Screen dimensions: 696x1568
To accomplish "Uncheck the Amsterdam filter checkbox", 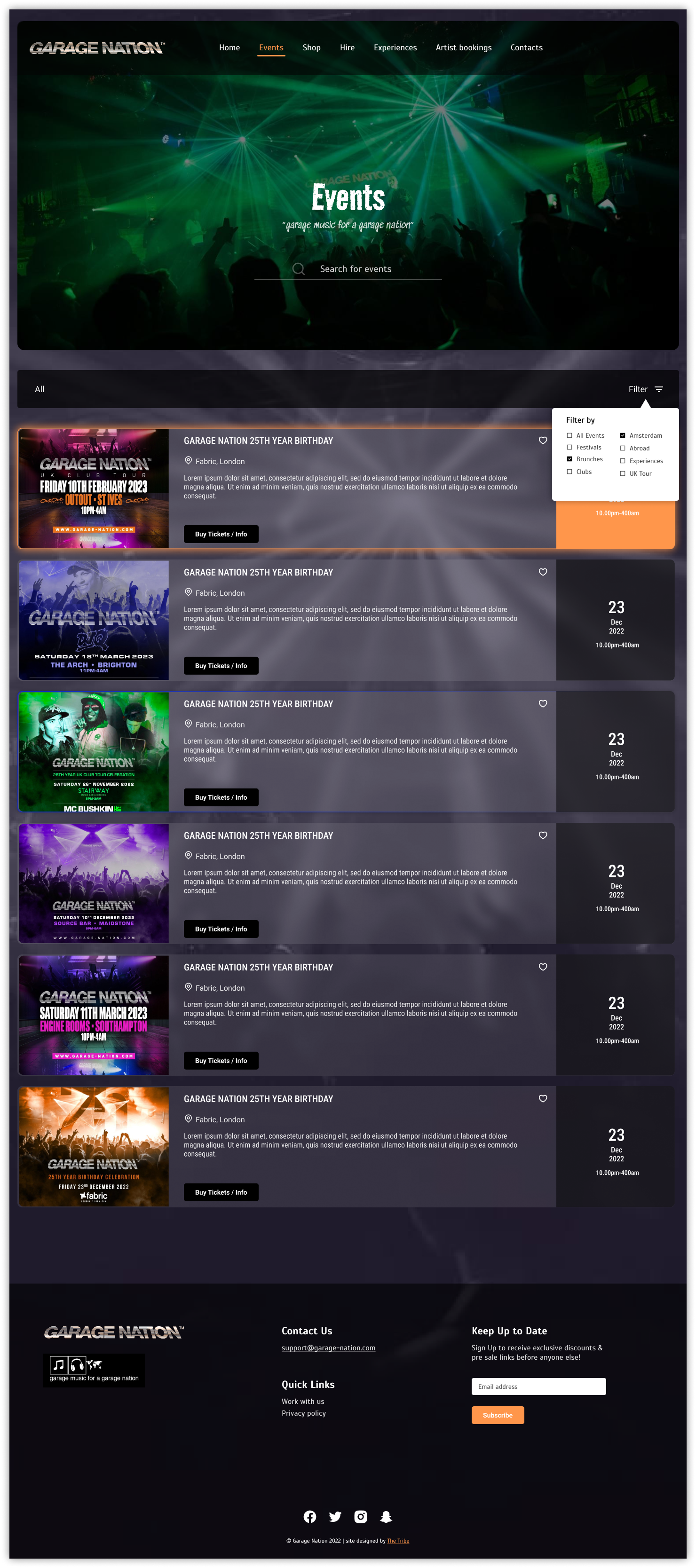I will tap(622, 435).
